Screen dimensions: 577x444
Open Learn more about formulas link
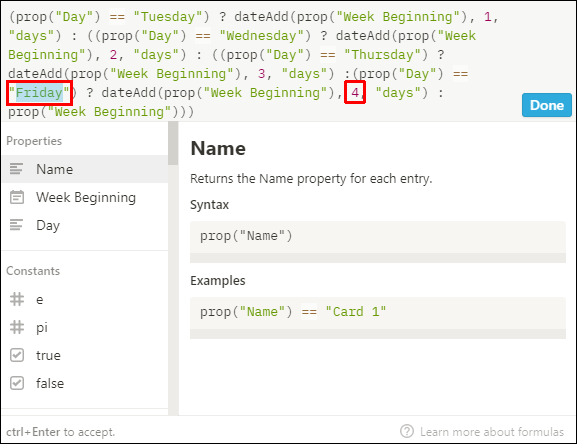[x=492, y=431]
